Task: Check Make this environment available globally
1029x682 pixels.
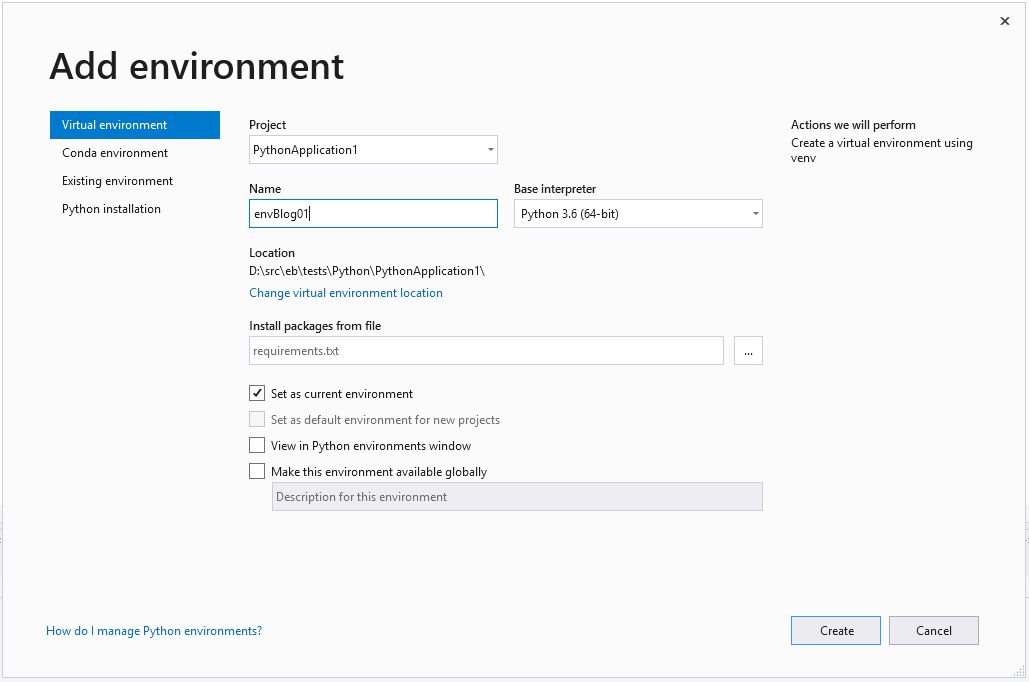Action: (257, 470)
